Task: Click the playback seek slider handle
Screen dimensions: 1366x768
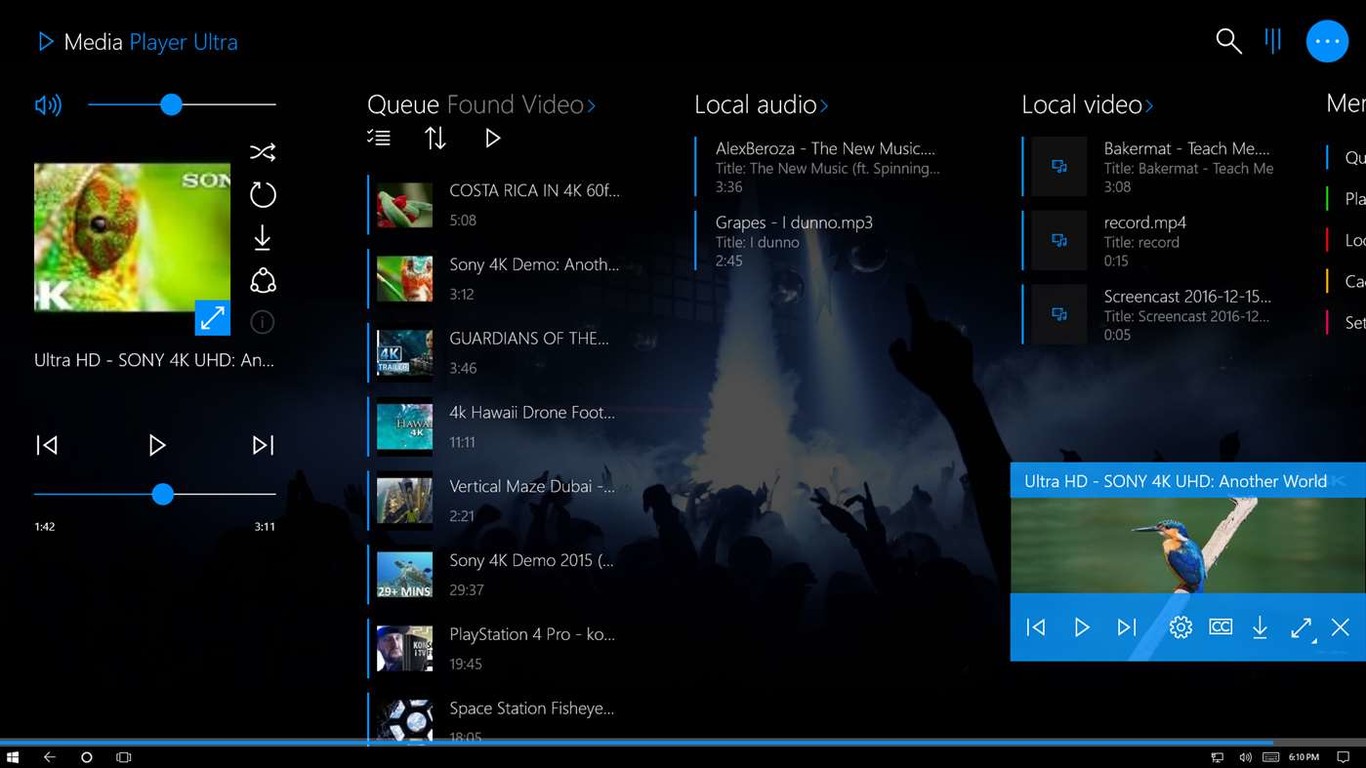Action: pos(163,494)
